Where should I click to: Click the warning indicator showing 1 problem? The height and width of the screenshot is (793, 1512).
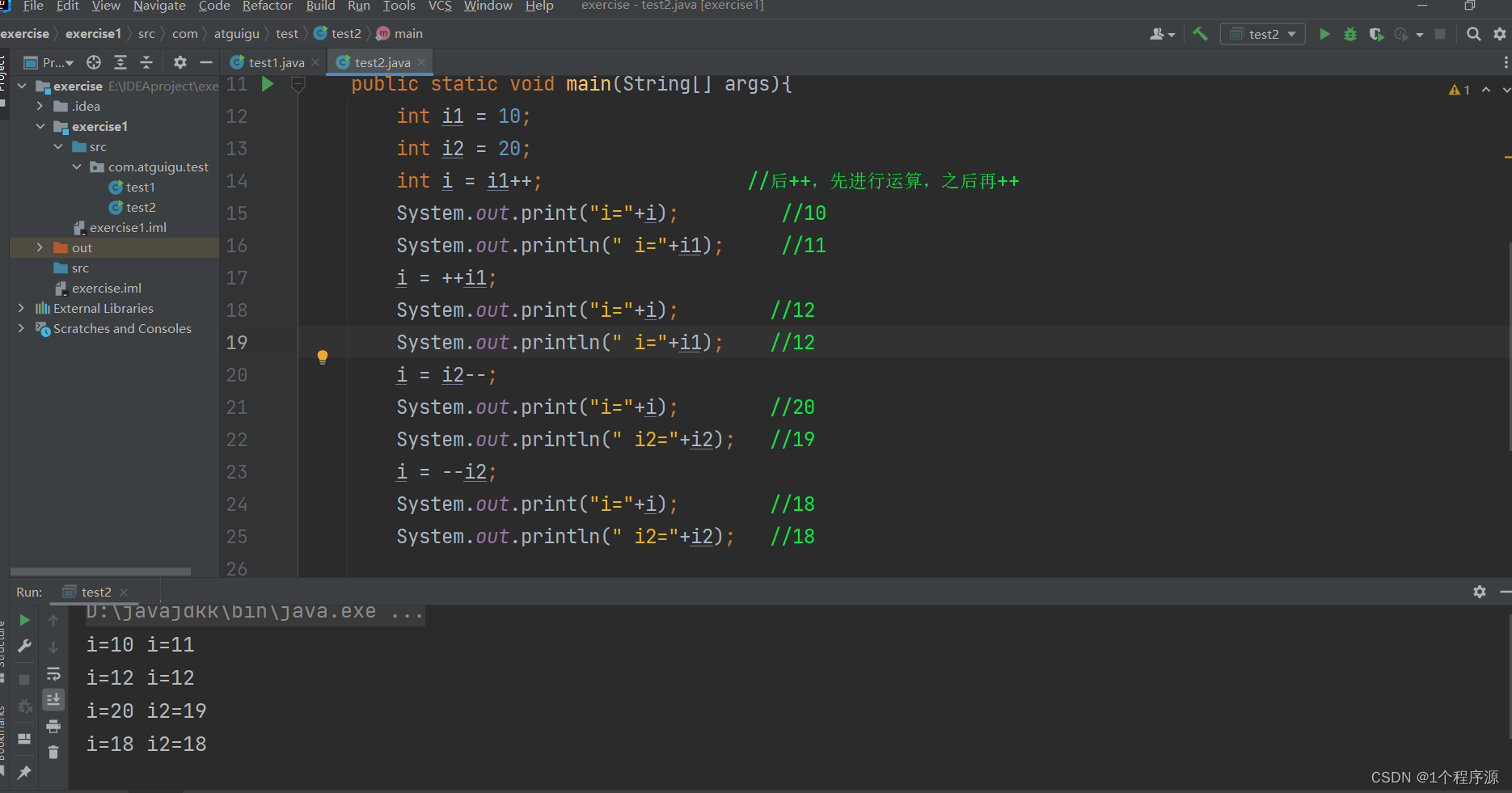pyautogui.click(x=1459, y=90)
